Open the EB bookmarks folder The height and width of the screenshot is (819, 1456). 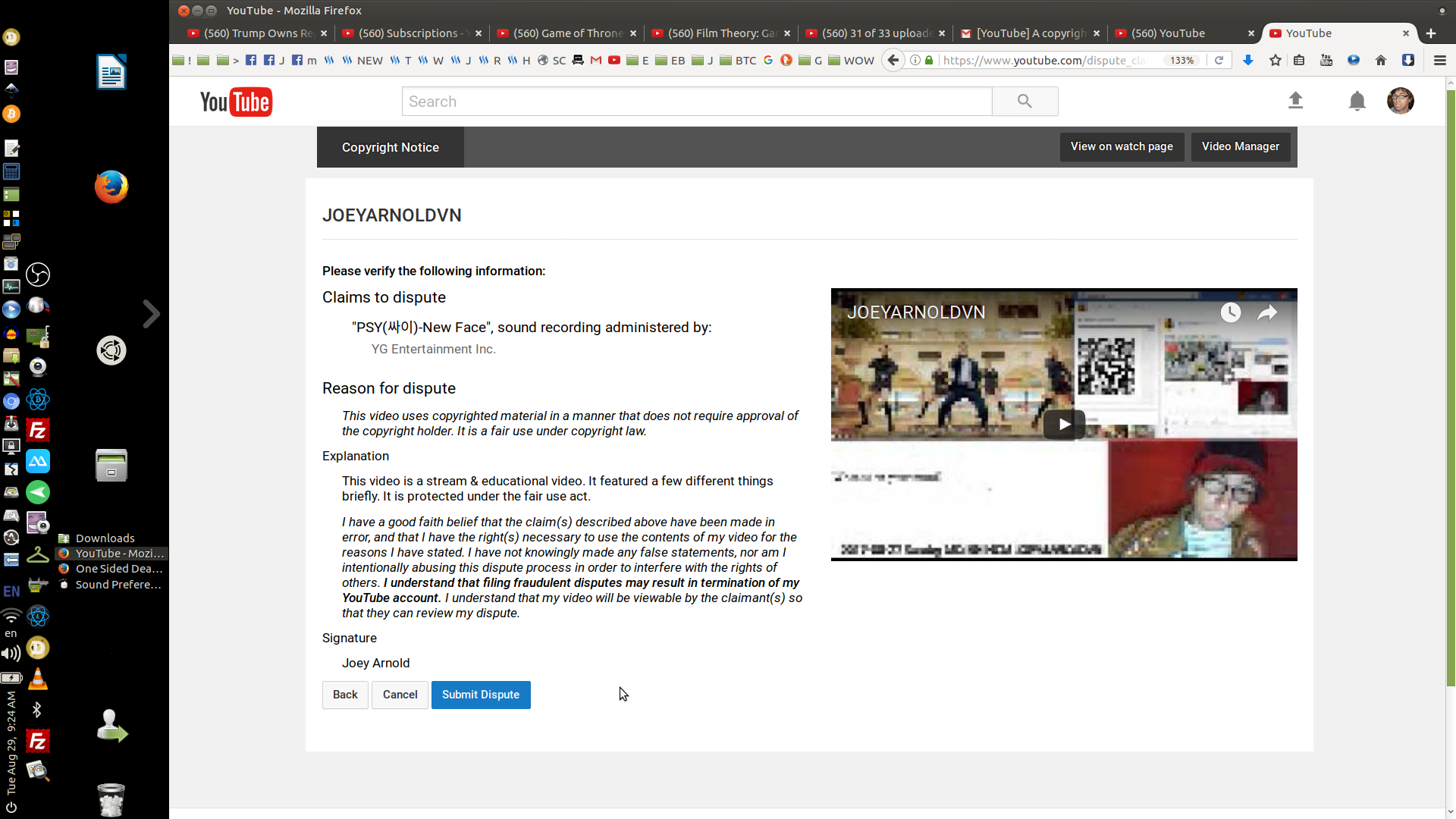(670, 60)
